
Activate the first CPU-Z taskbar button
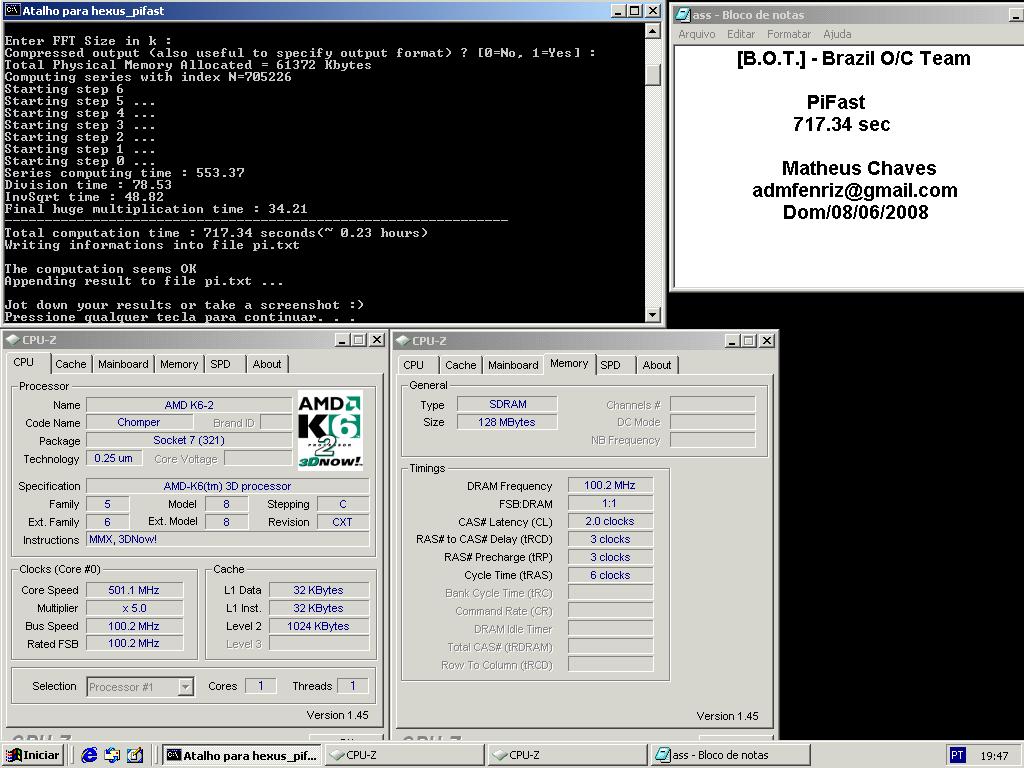[x=404, y=755]
